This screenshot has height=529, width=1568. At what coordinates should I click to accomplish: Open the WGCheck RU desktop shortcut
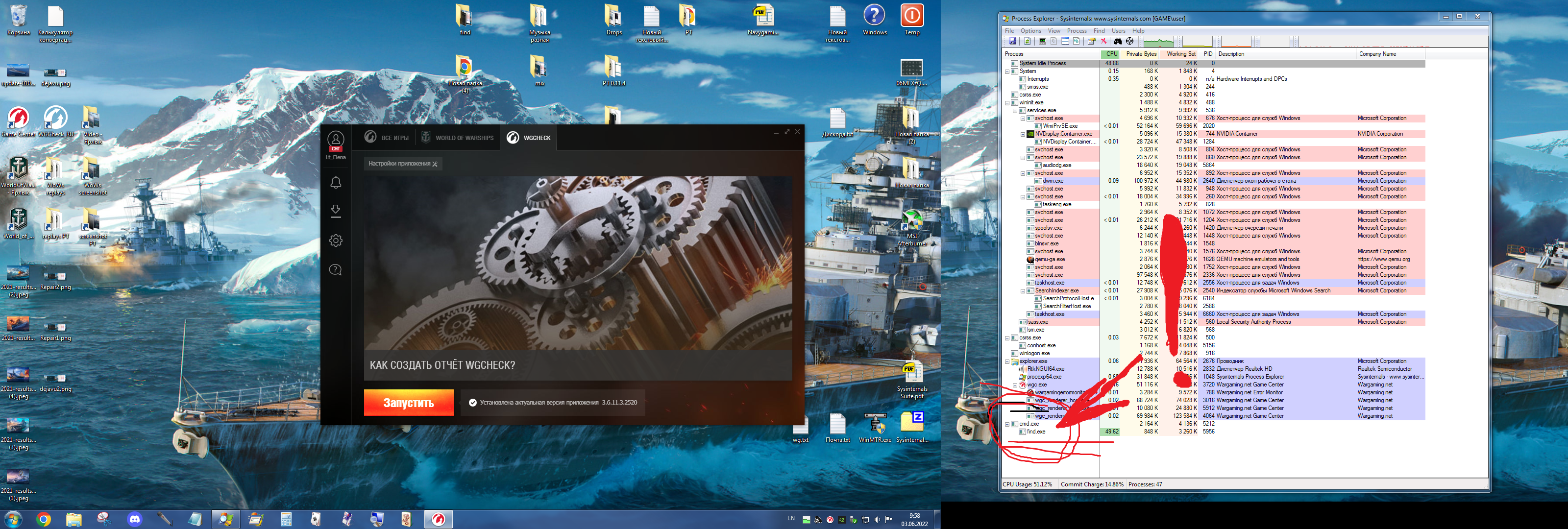(x=55, y=122)
